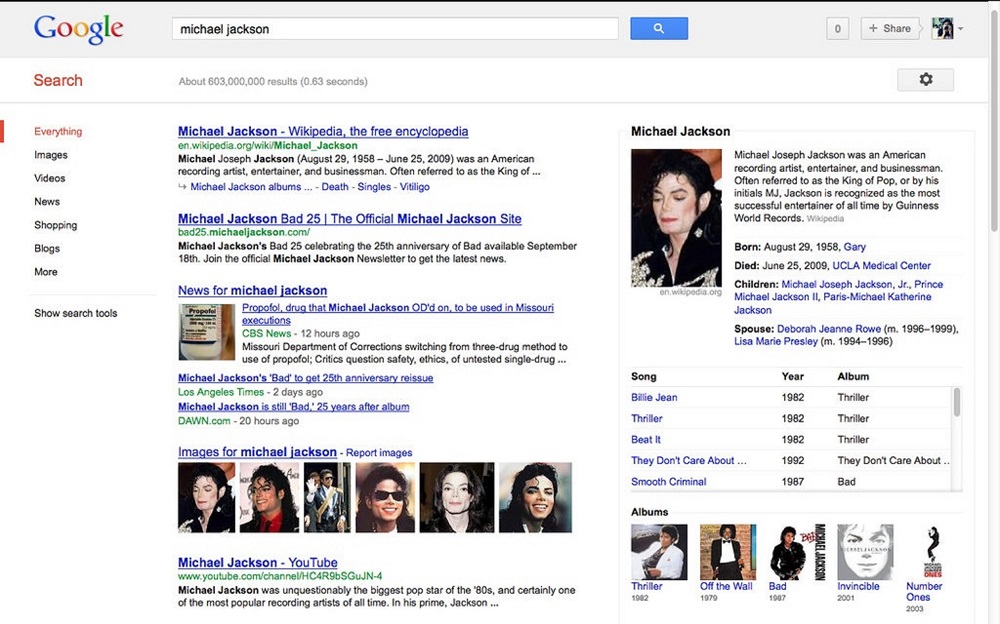Viewport: 1000px width, 624px height.
Task: Open the still 'Bad,' 25 years article
Action: tap(293, 406)
